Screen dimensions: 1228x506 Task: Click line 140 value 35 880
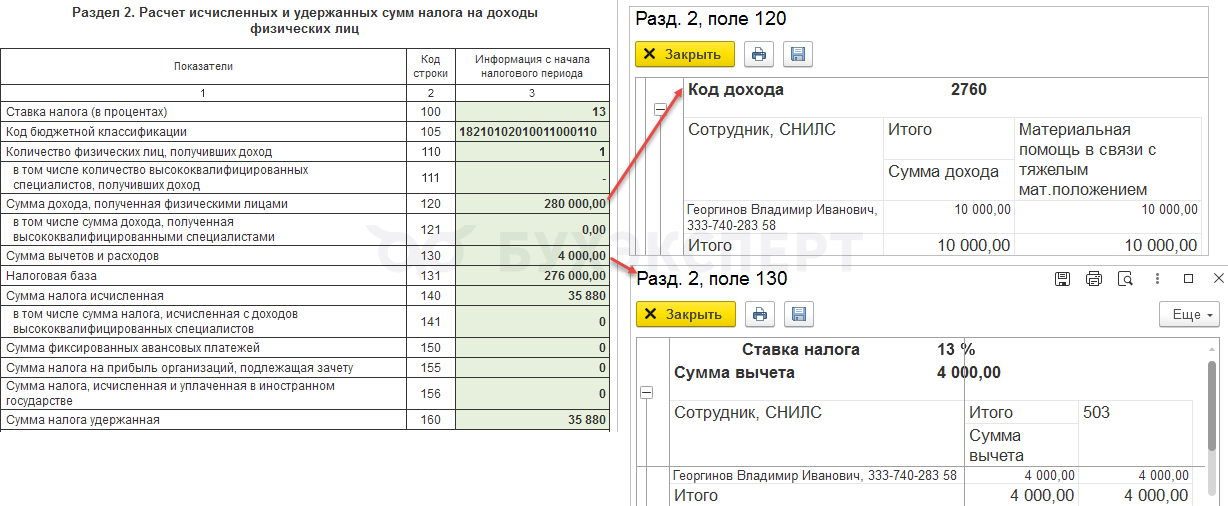click(532, 296)
